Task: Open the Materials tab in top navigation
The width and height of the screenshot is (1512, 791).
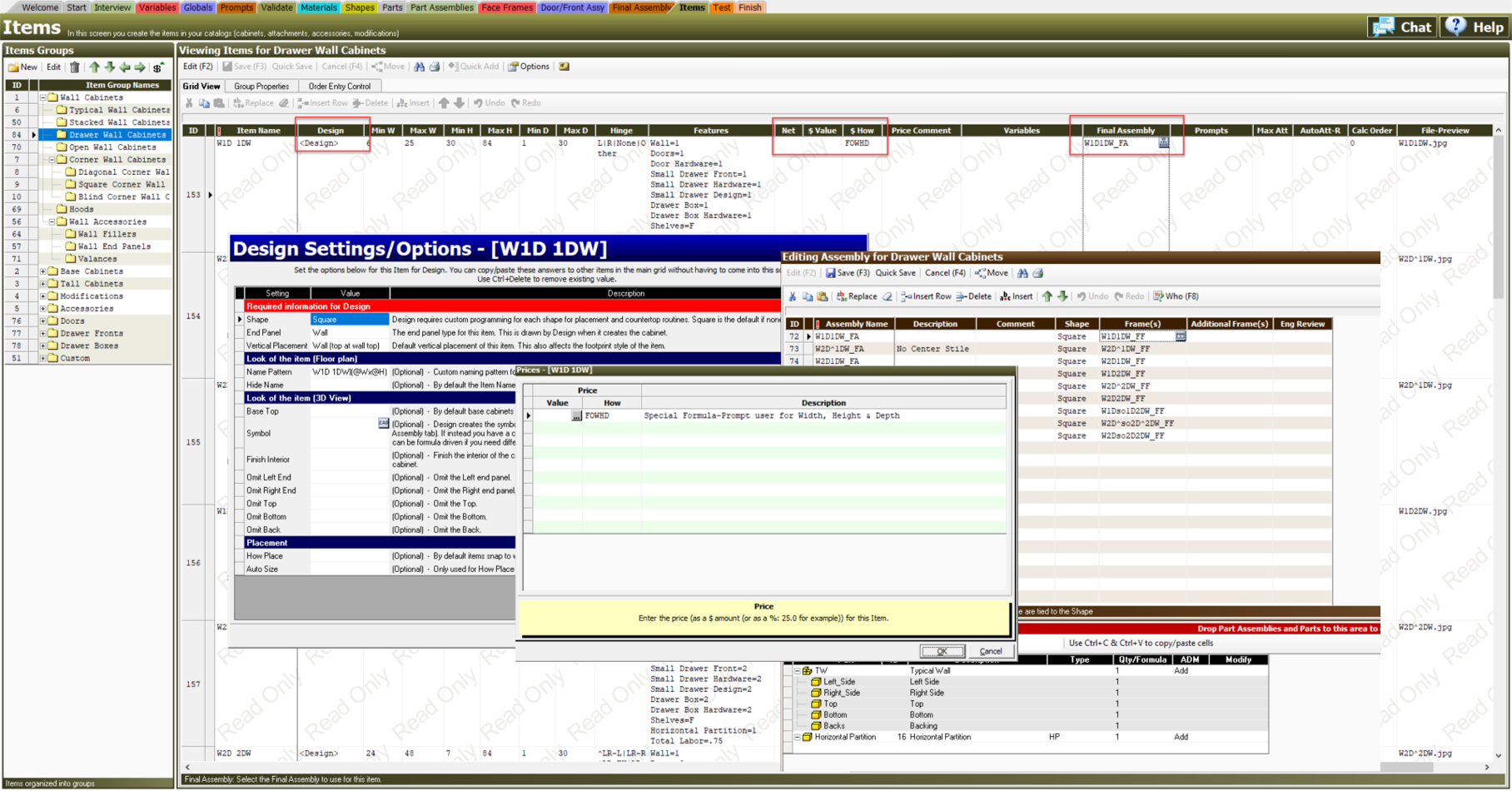Action: [x=318, y=7]
